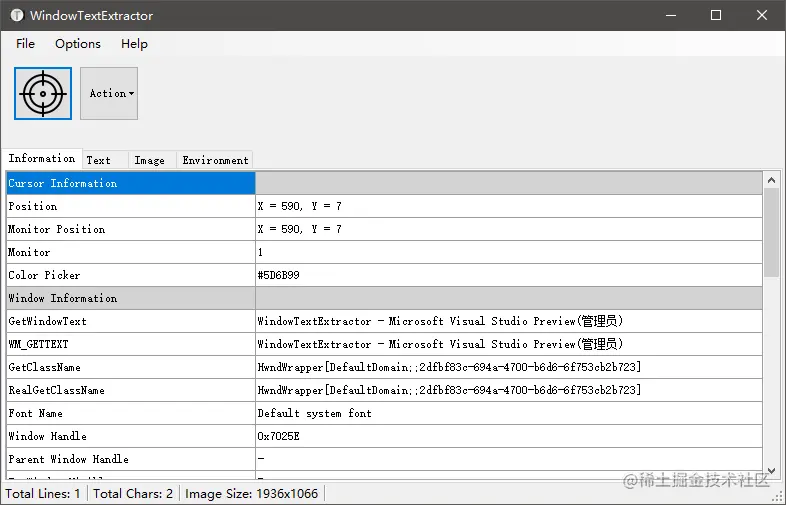786x505 pixels.
Task: Click the GetWindowText value cell
Action: pos(509,321)
